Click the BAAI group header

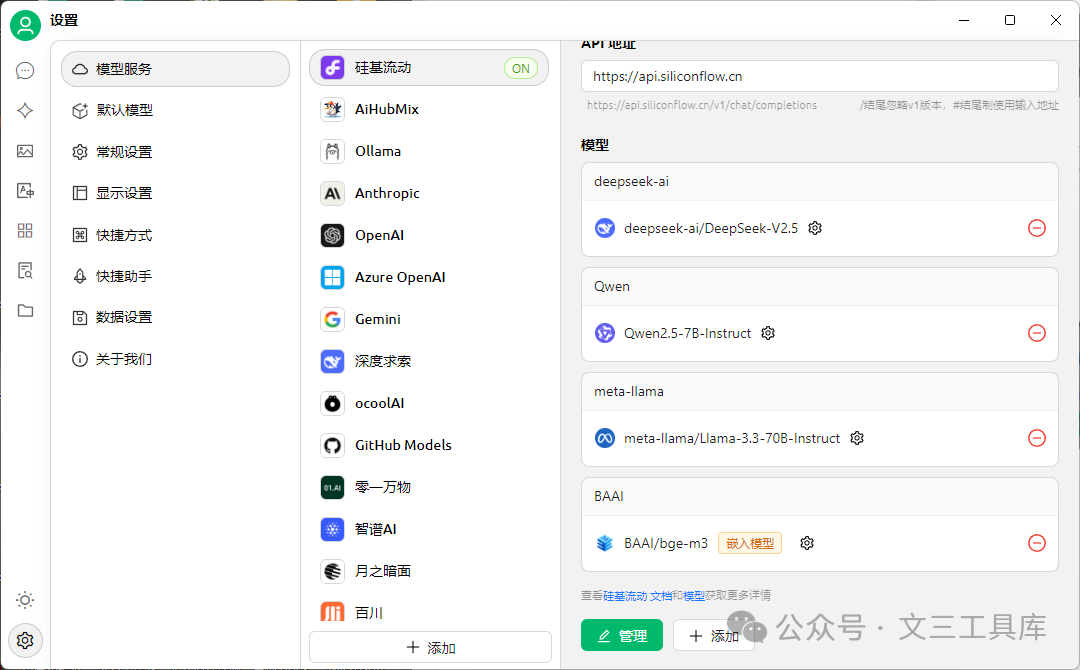coord(820,496)
